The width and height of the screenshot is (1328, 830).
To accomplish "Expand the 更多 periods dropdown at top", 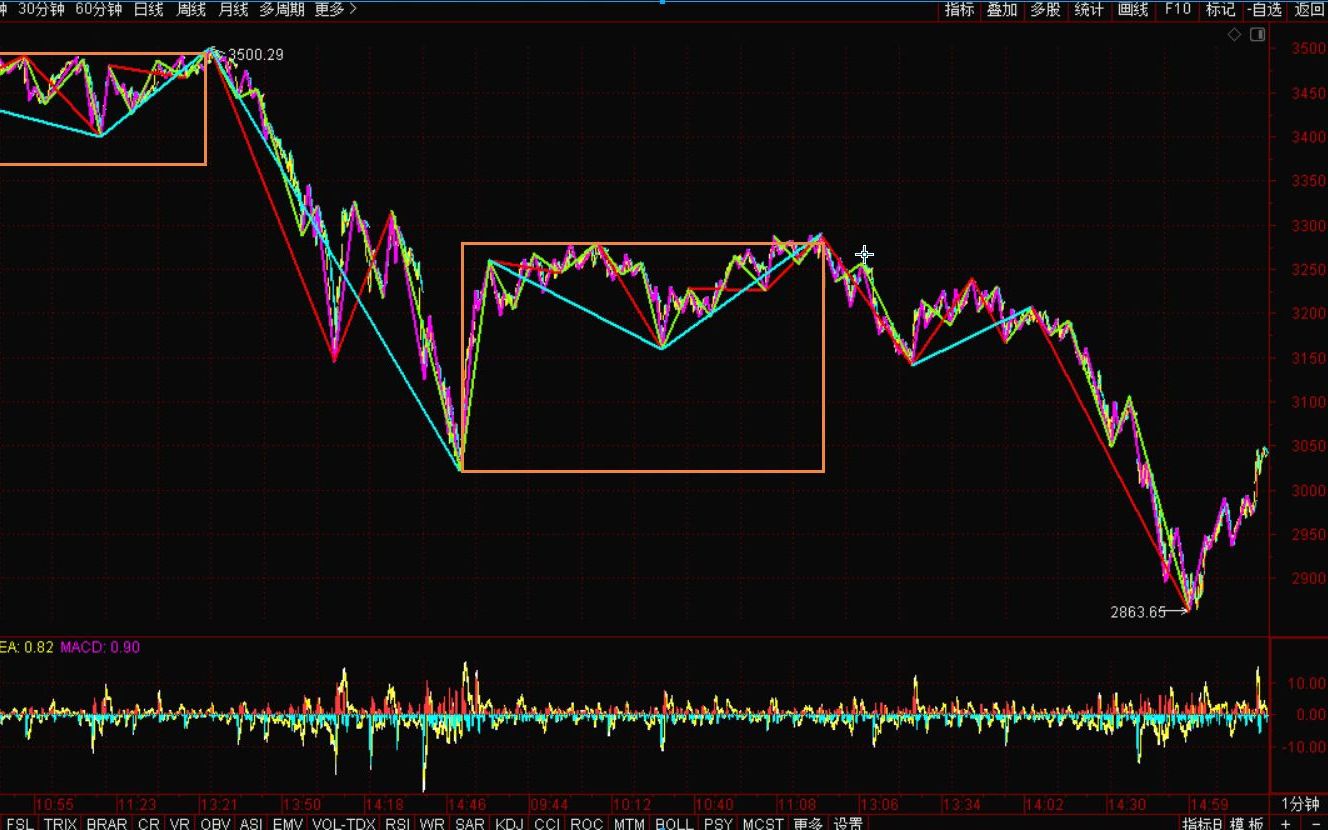I will [335, 9].
